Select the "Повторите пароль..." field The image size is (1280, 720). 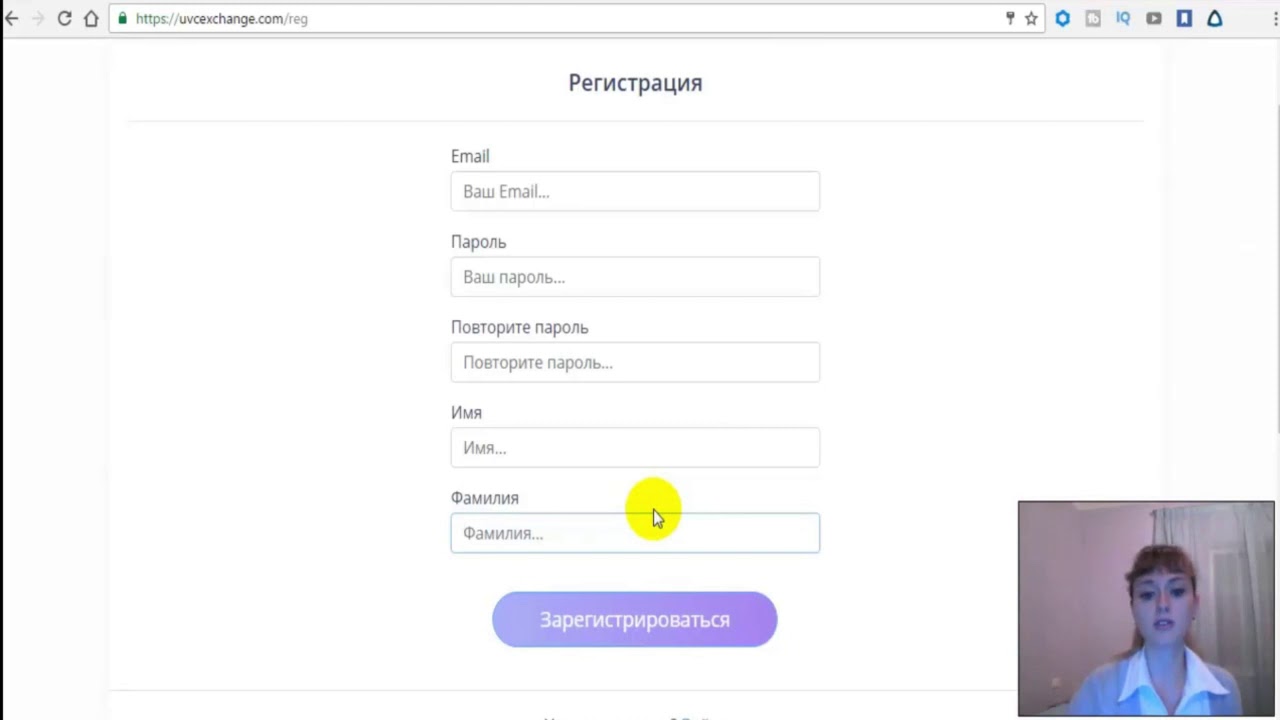point(635,362)
